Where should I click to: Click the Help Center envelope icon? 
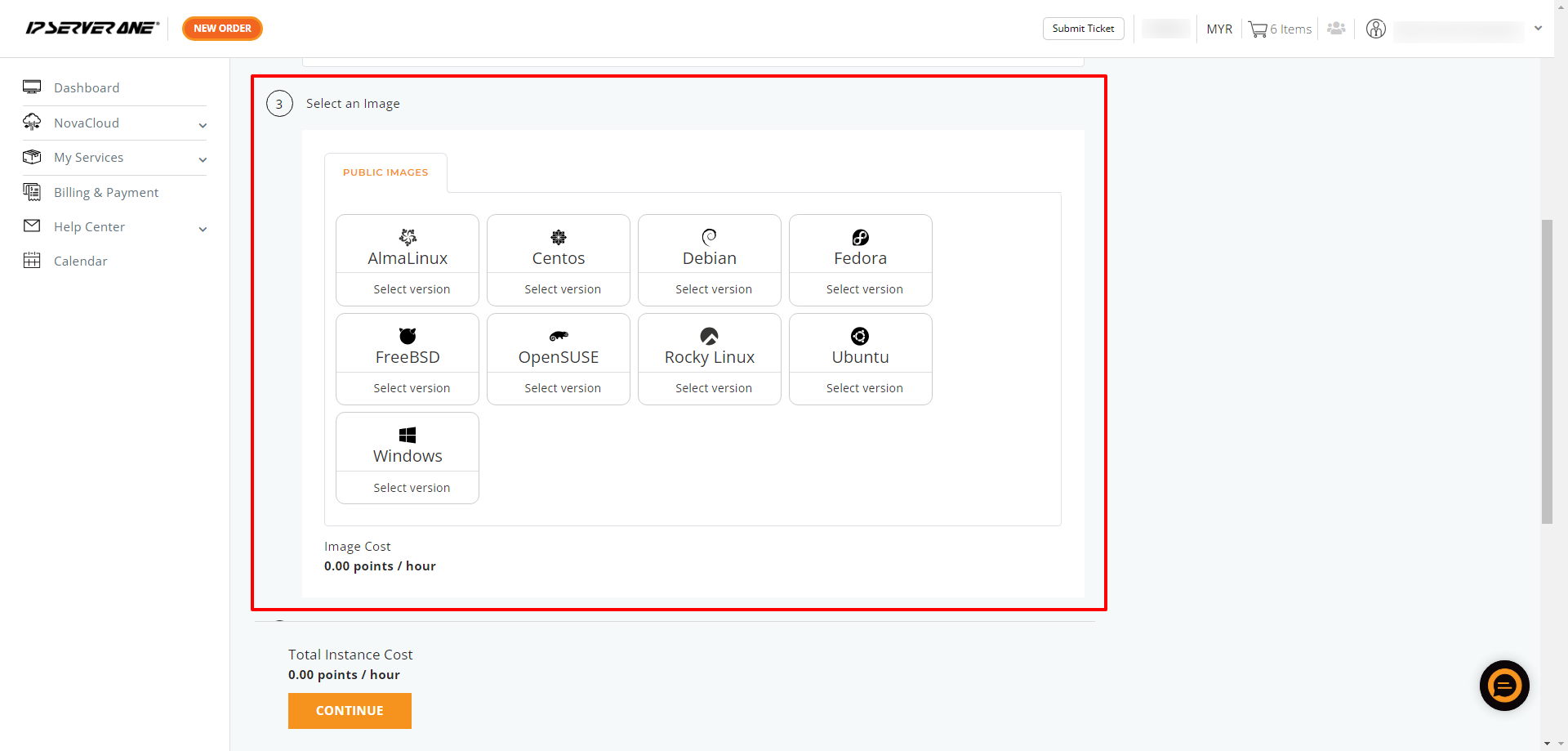coord(32,226)
